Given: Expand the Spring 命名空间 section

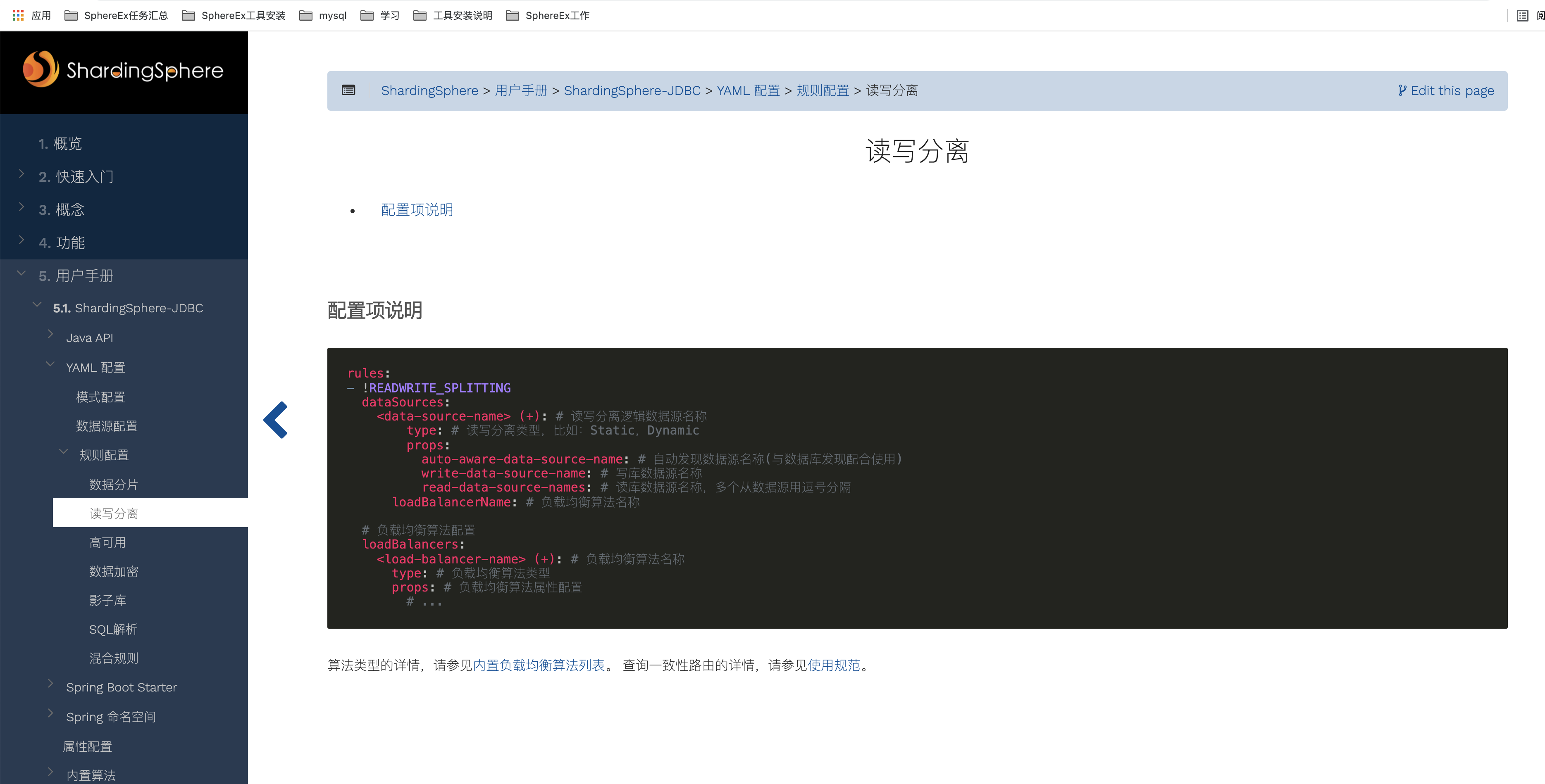Looking at the screenshot, I should [x=50, y=714].
